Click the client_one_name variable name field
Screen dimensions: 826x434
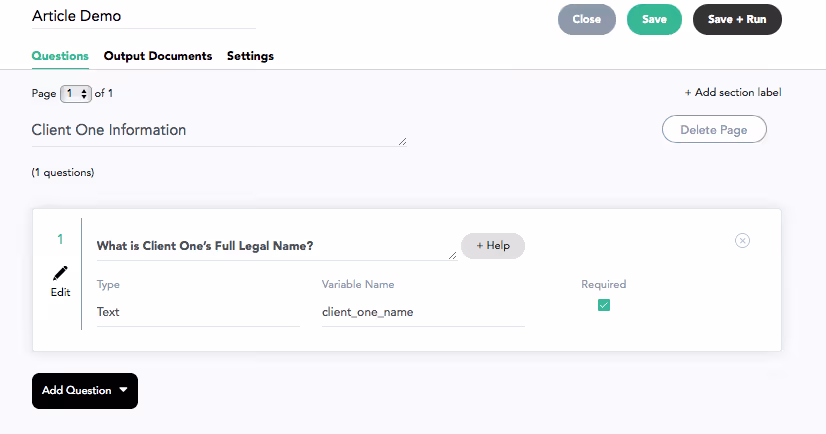423,312
